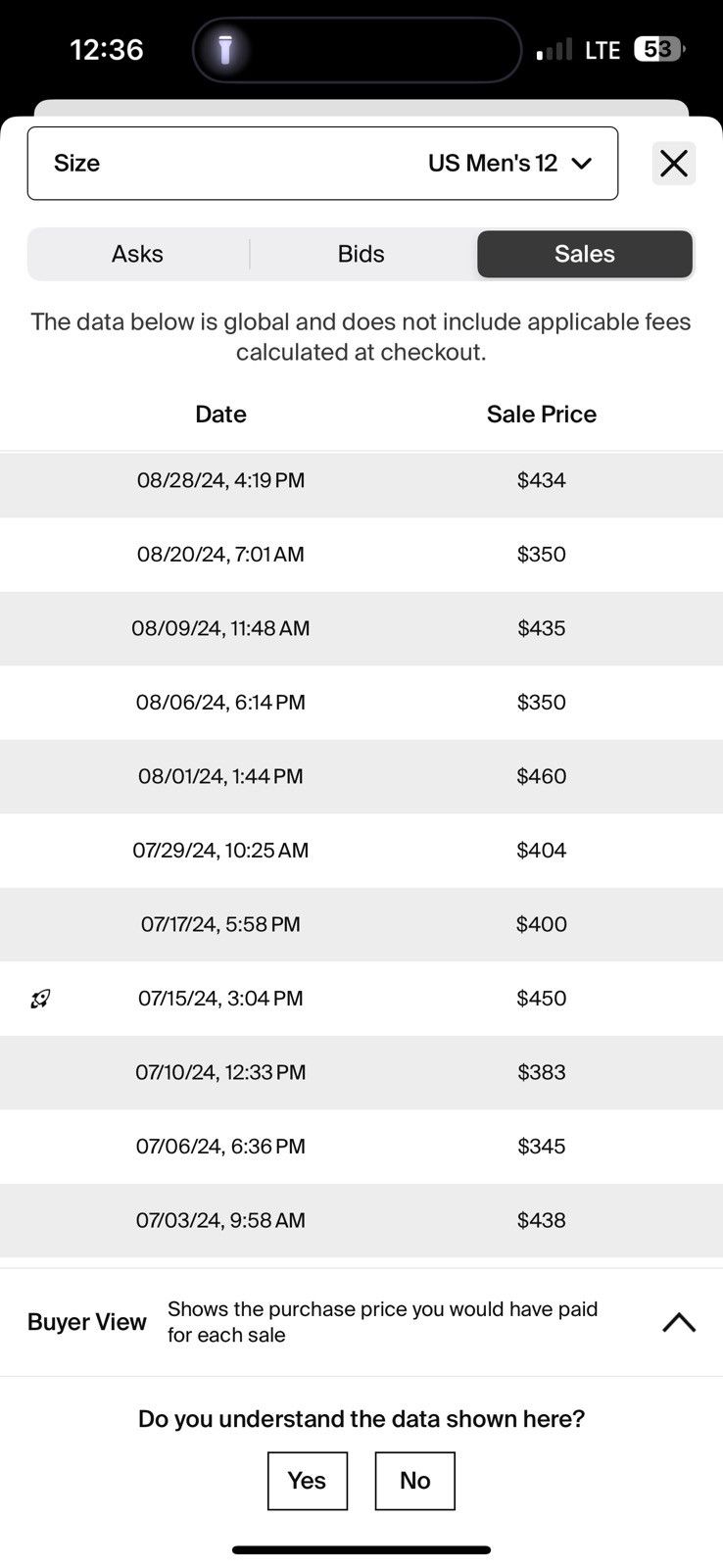Tap the Sale Price column header

click(x=542, y=415)
